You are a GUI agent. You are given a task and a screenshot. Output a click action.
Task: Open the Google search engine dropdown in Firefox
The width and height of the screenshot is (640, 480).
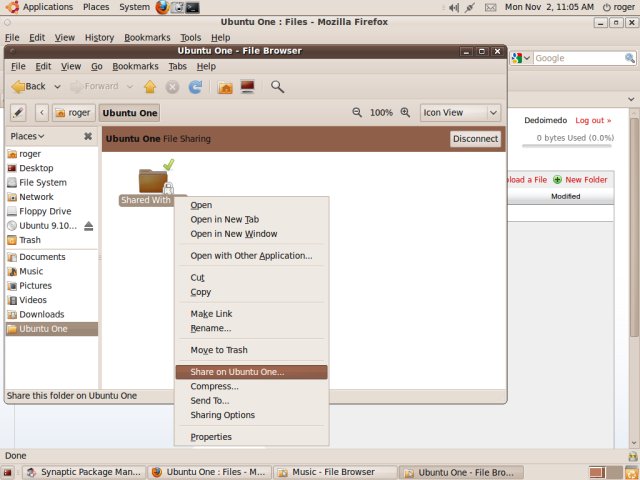coord(521,58)
